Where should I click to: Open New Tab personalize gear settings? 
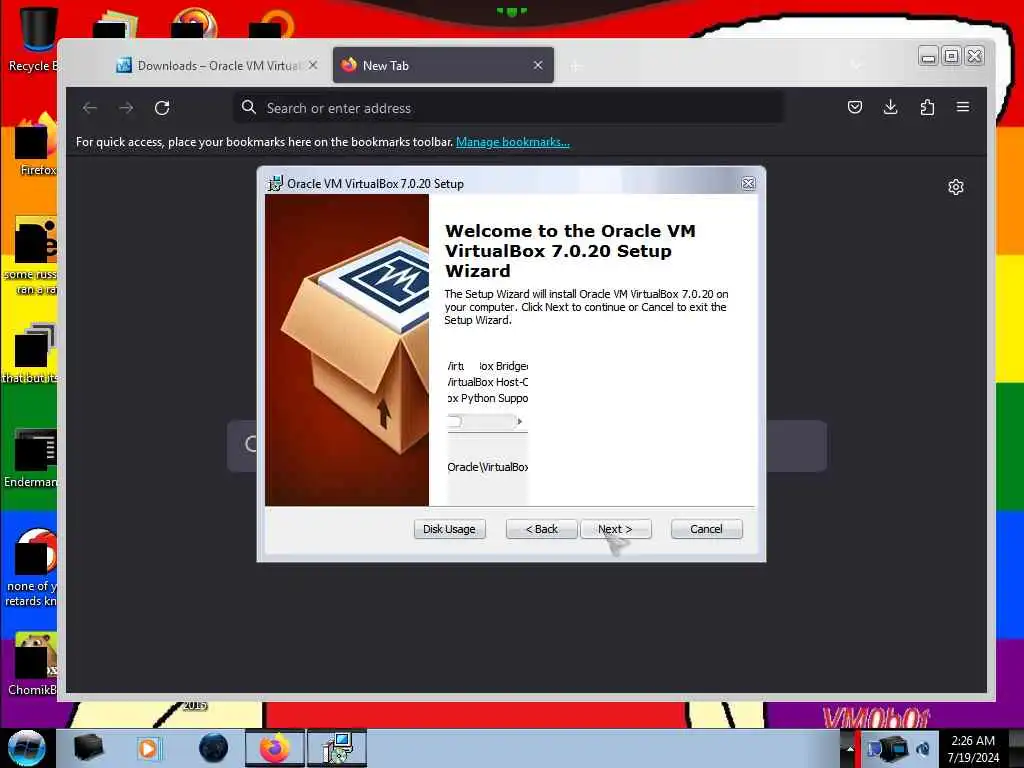click(955, 187)
